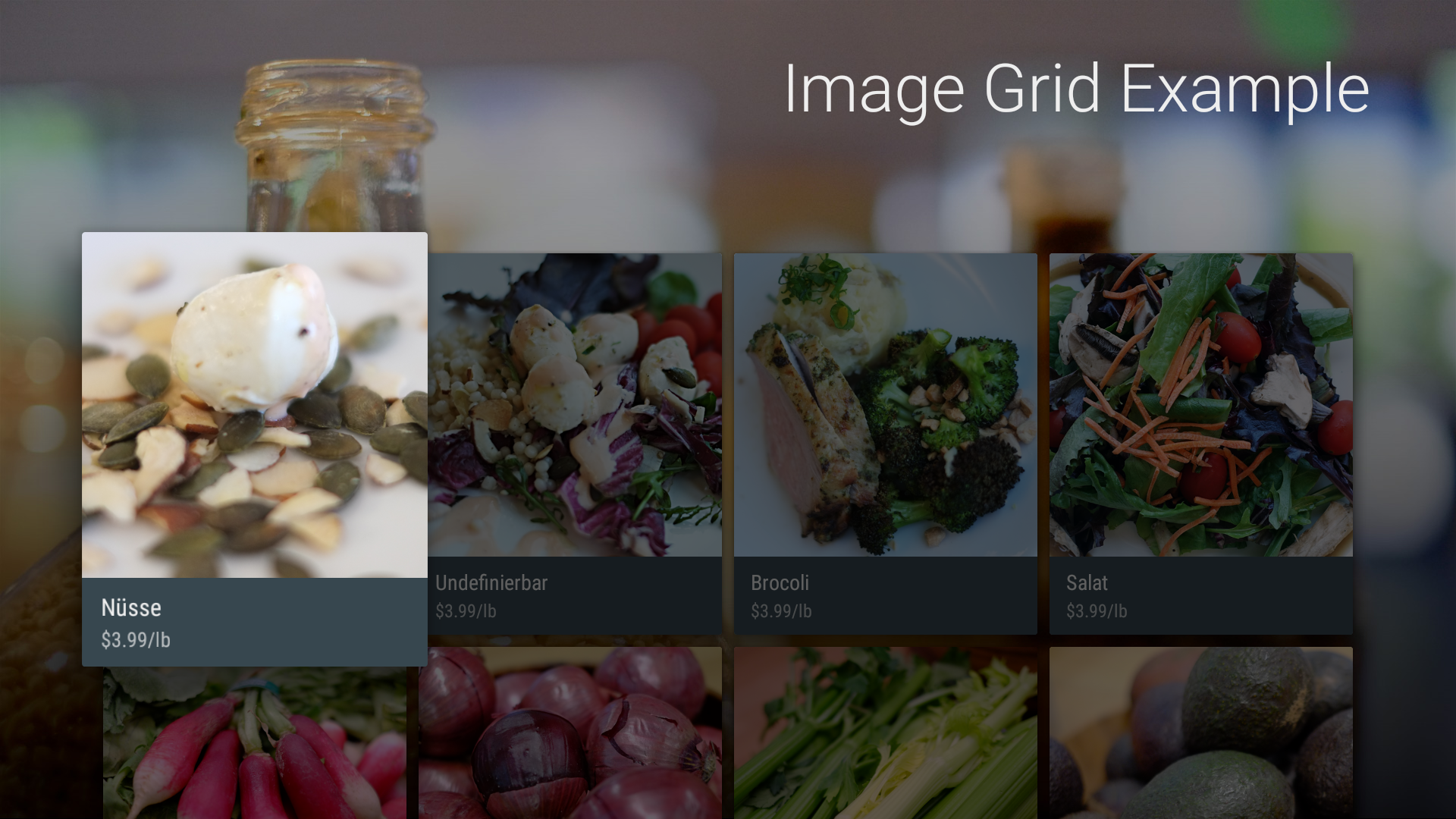Image resolution: width=1456 pixels, height=819 pixels.
Task: Click the Brocoli $3.99/lb price
Action: point(781,611)
